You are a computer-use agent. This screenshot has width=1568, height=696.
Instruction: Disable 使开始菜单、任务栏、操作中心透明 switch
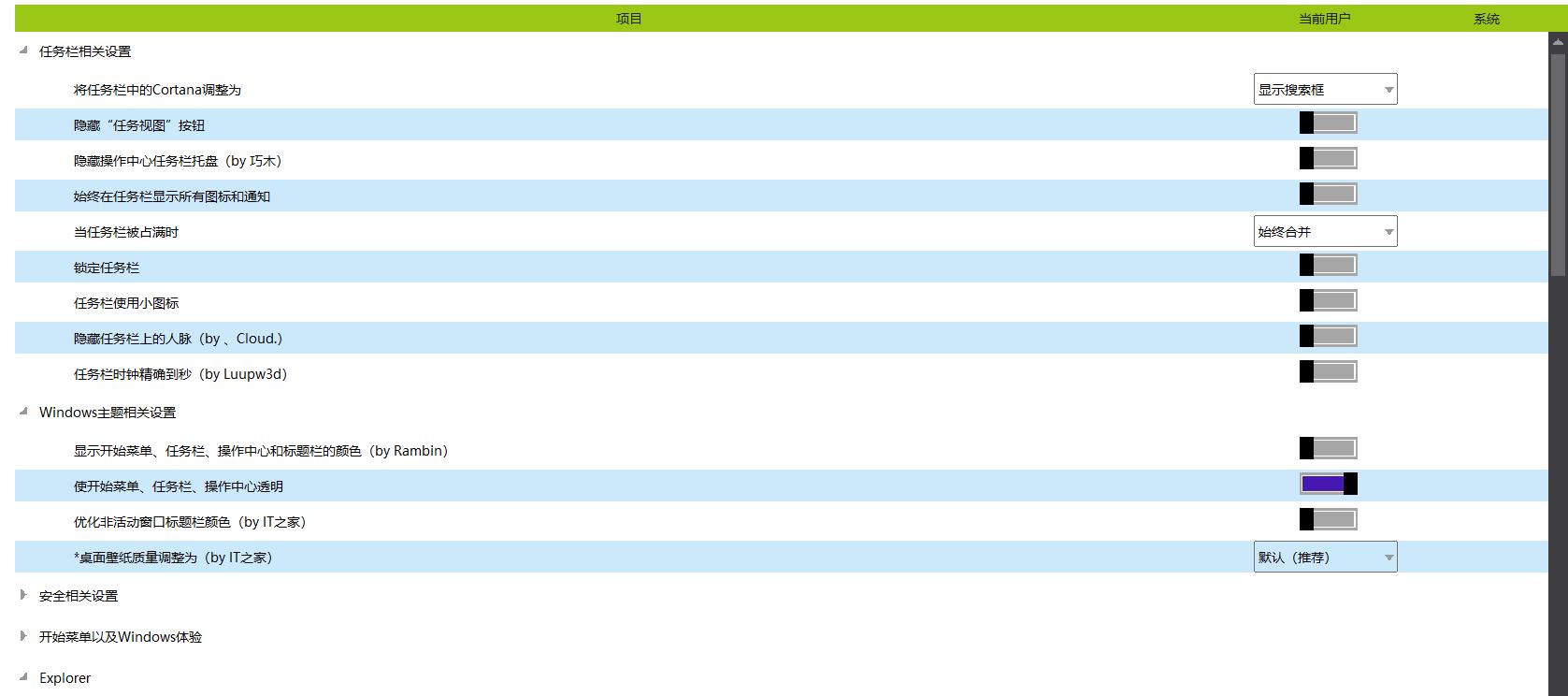point(1328,485)
